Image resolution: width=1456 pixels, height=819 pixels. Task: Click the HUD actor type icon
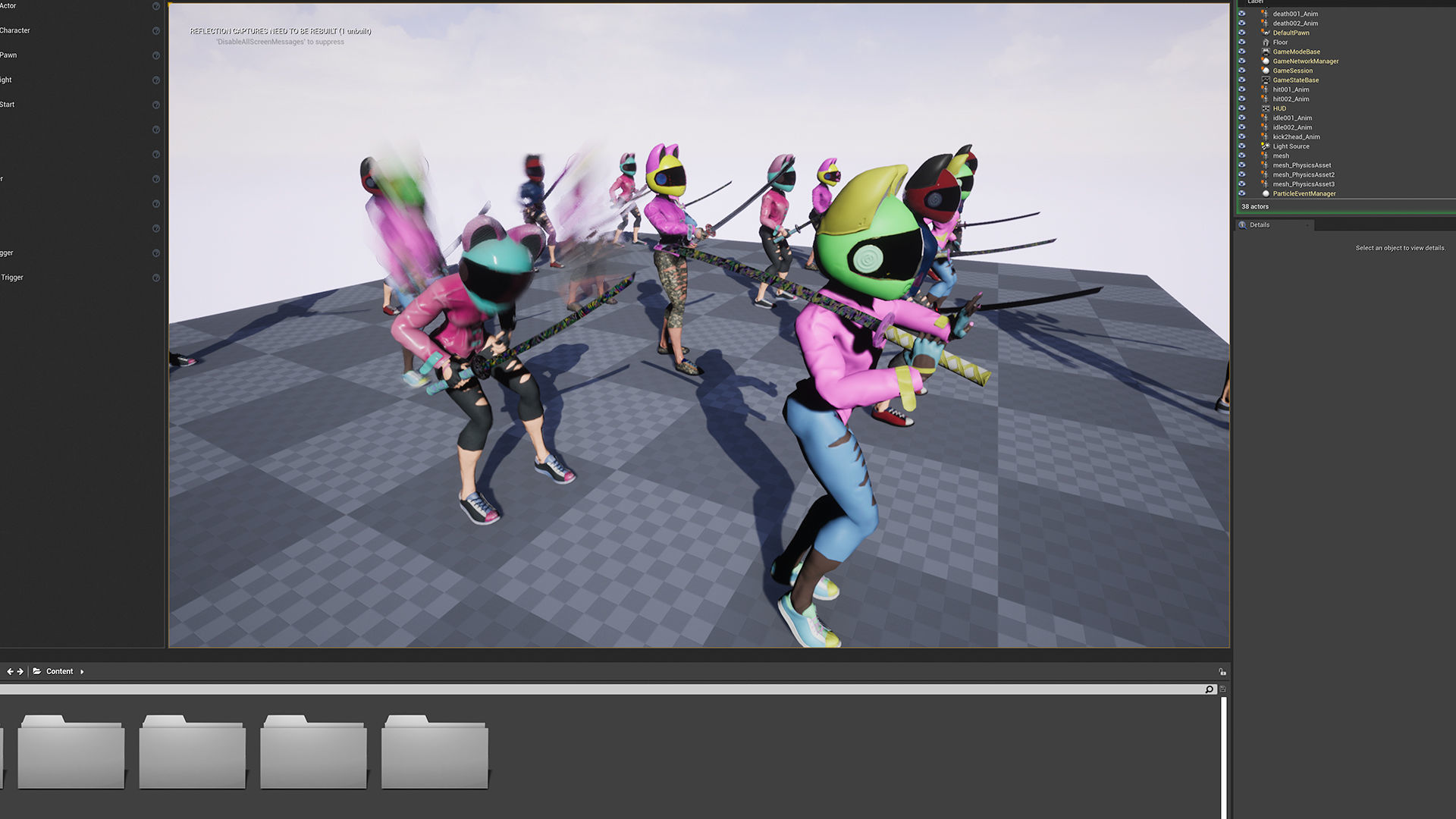tap(1265, 108)
